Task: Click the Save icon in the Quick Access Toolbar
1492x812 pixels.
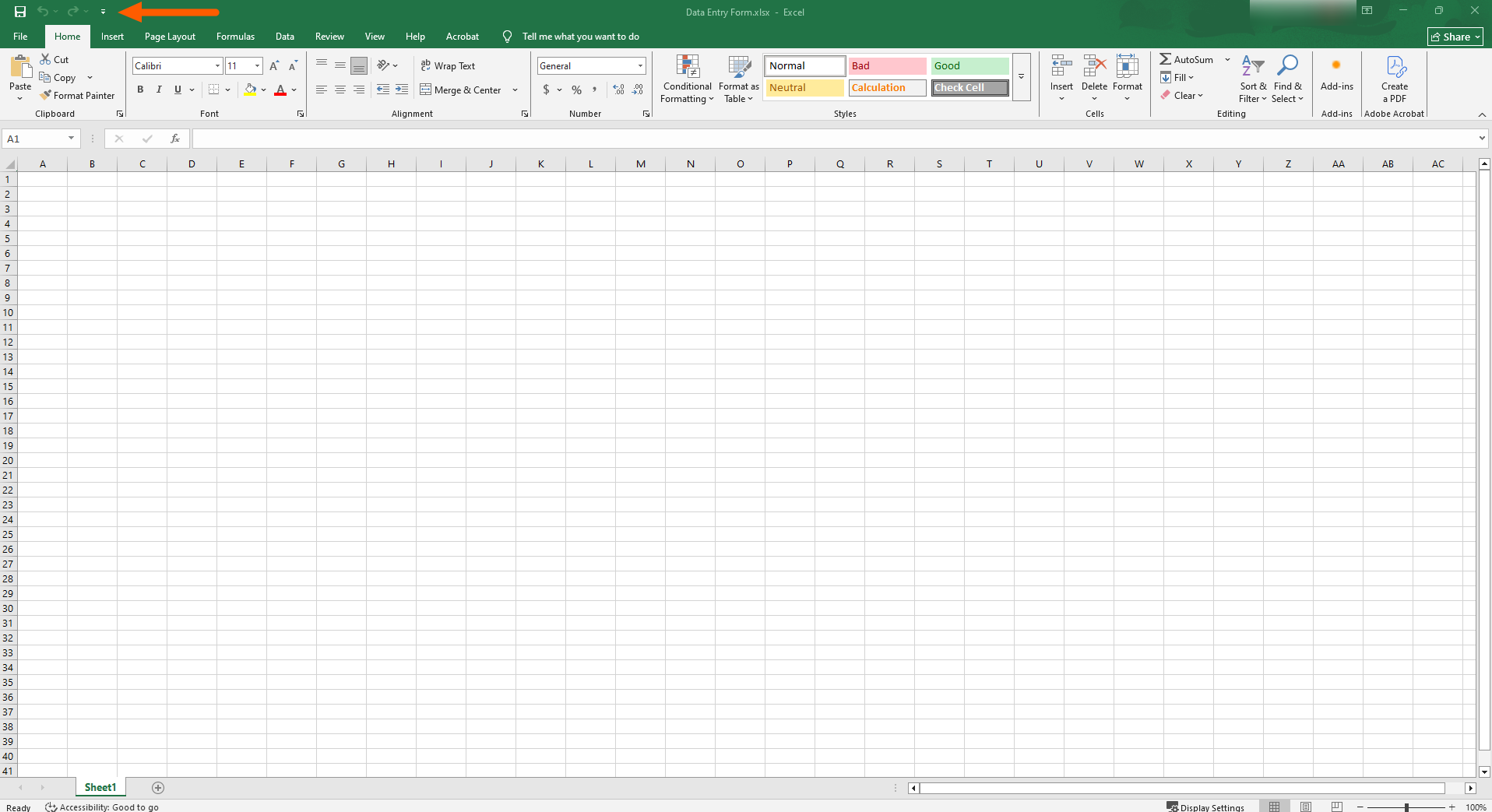Action: click(20, 12)
